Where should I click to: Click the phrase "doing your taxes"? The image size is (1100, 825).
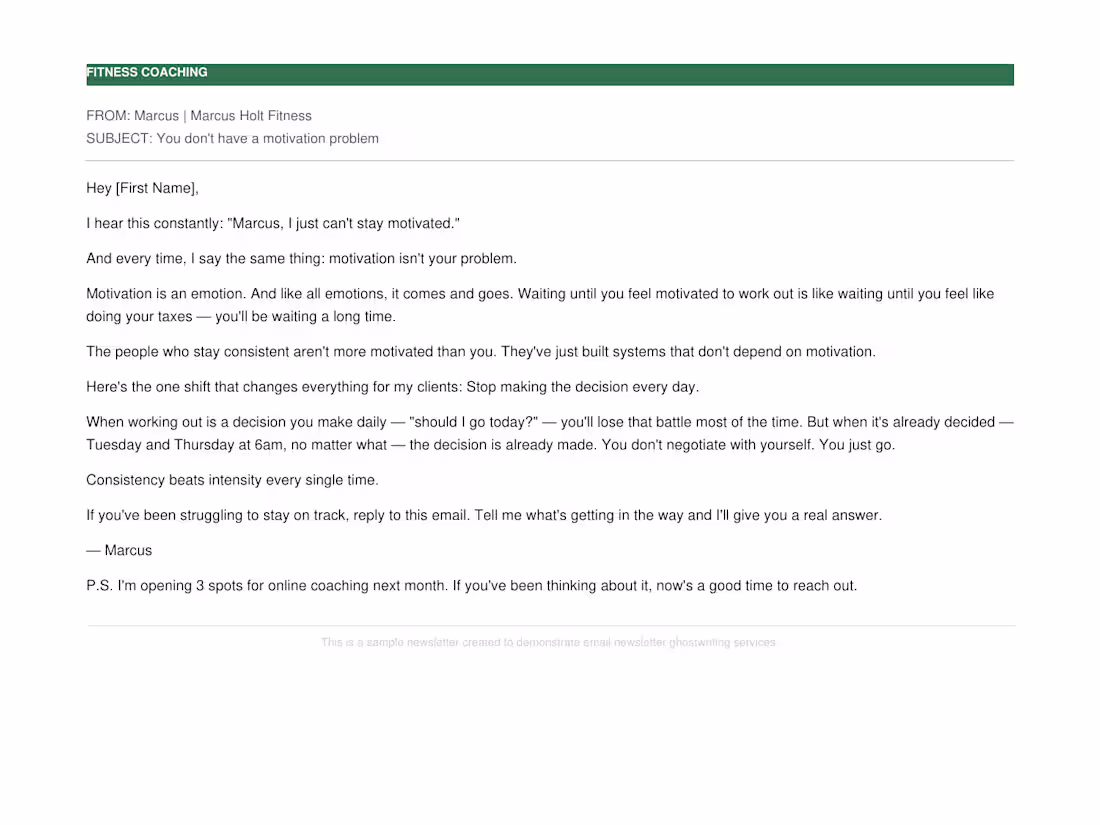[x=139, y=317]
